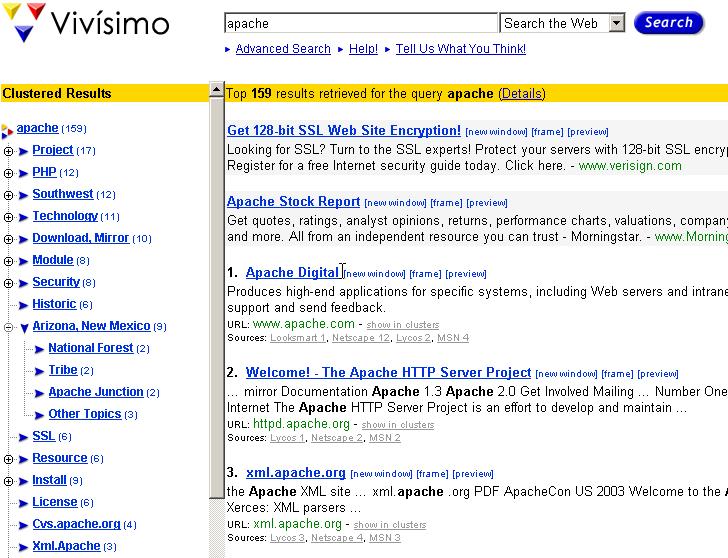Click show in clusters for httpd.apache.org
The height and width of the screenshot is (558, 728).
[x=398, y=425]
